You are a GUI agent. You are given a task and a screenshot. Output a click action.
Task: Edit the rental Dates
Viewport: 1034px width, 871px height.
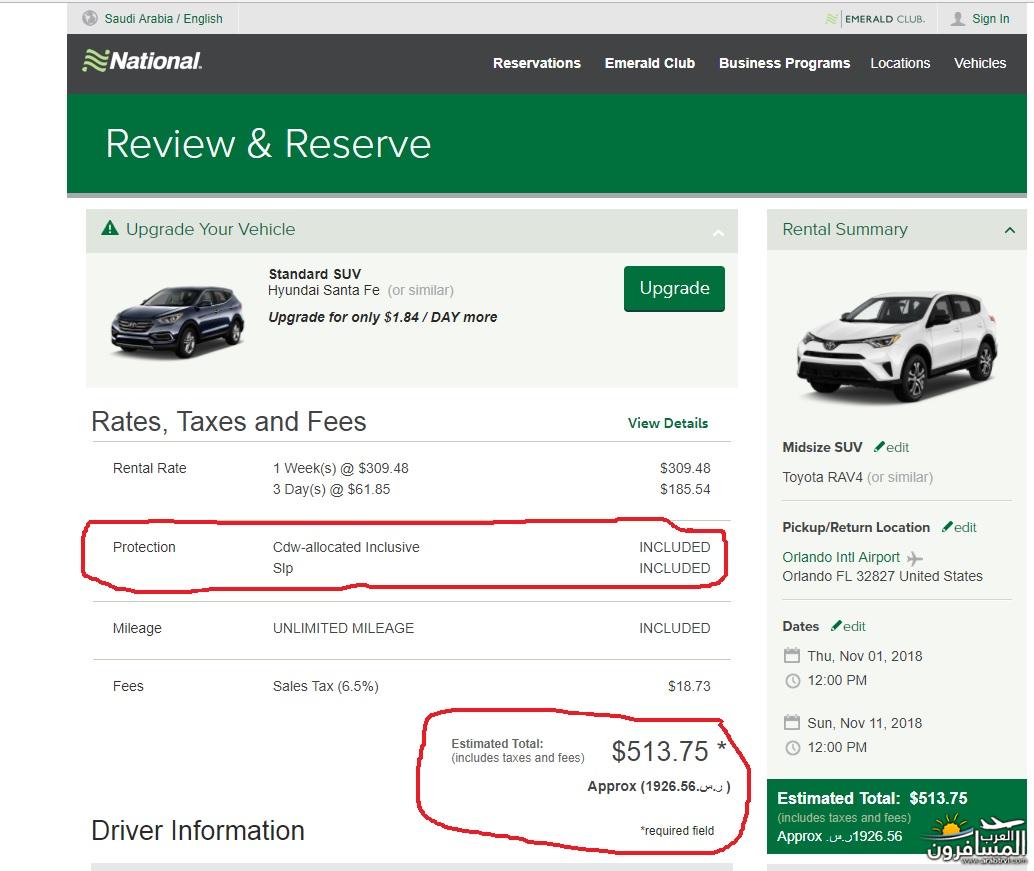pos(854,626)
